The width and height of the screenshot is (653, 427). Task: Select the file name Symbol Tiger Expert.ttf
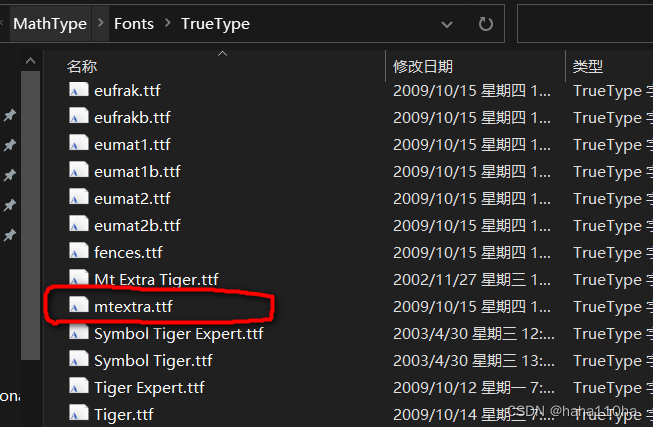[x=179, y=334]
